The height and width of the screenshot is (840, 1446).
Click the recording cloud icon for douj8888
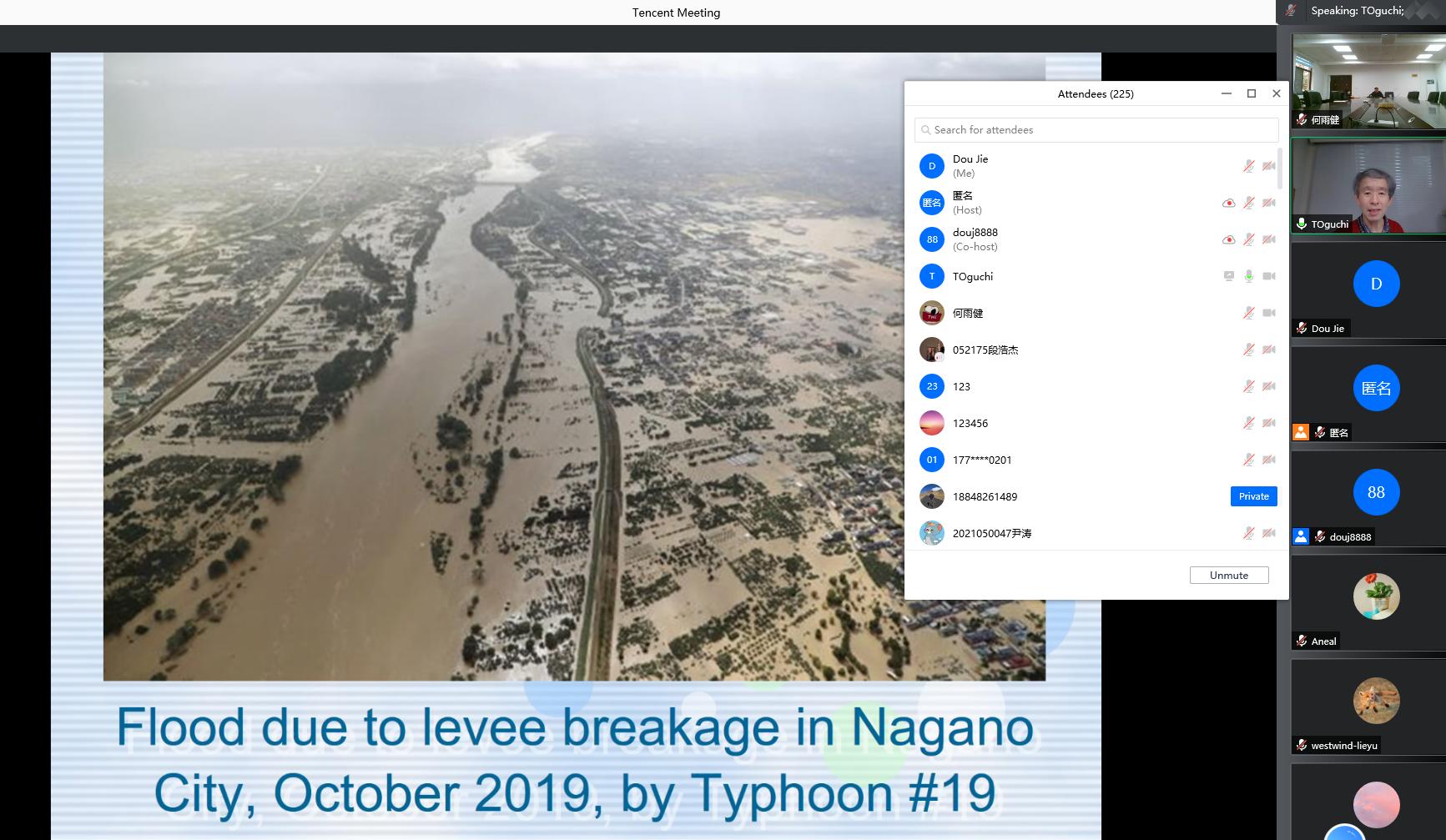(1228, 239)
